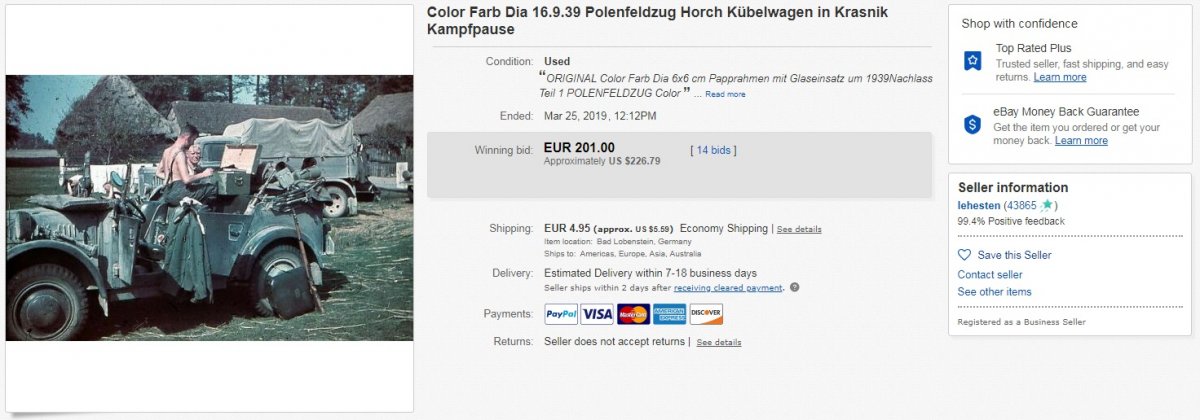This screenshot has width=1200, height=420.
Task: Click the MasterCard payment icon
Action: click(x=633, y=314)
